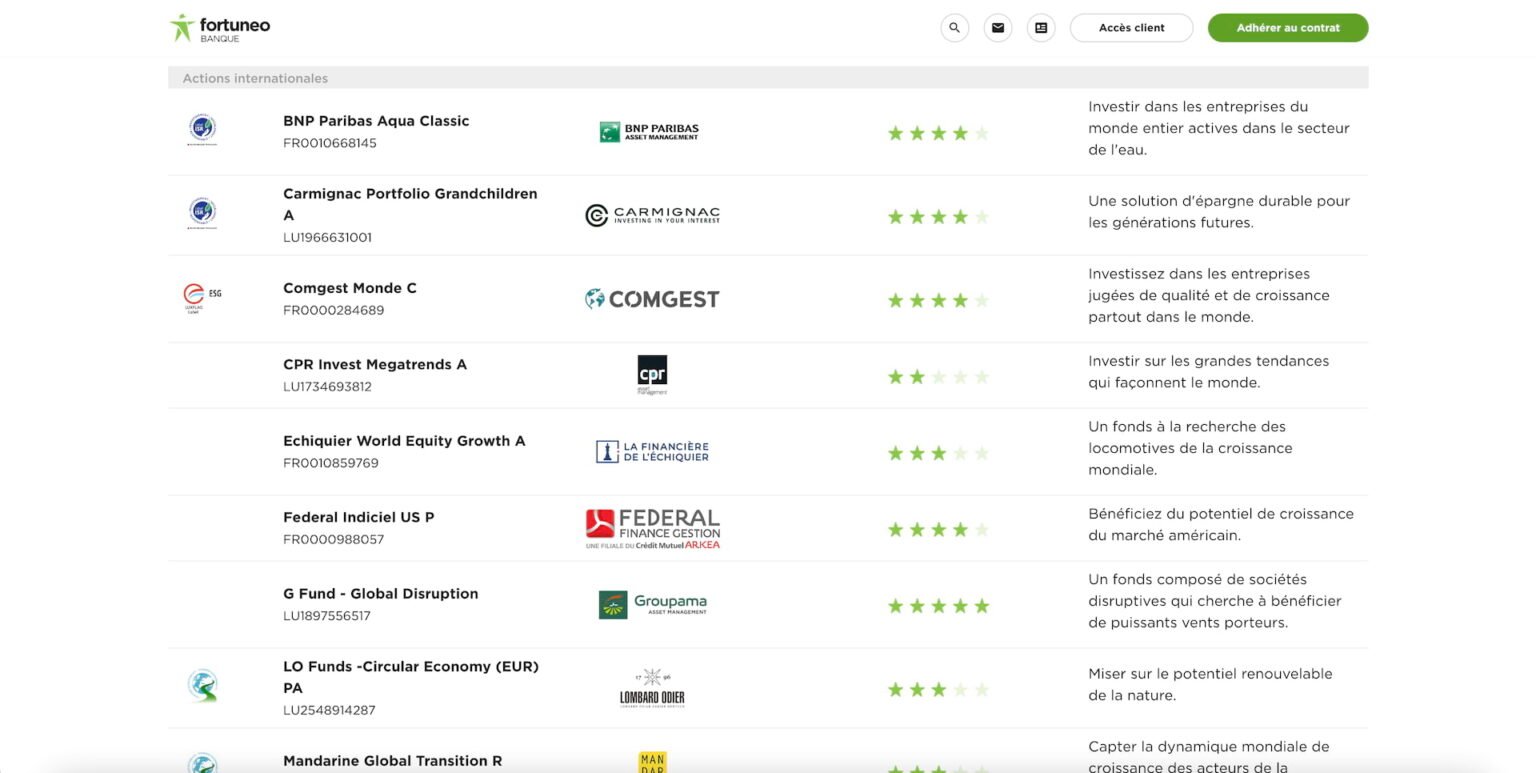Click ISIN code FR0010668145
The height and width of the screenshot is (773, 1536).
click(x=330, y=143)
